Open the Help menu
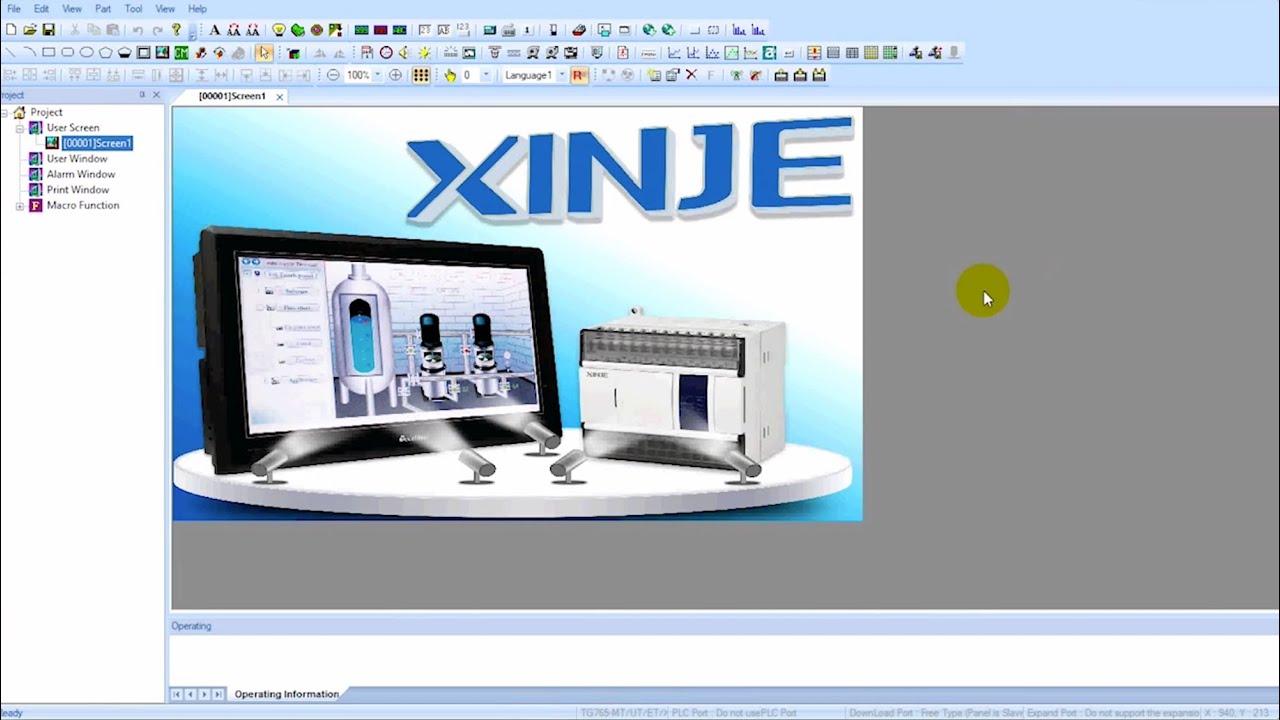 tap(198, 9)
